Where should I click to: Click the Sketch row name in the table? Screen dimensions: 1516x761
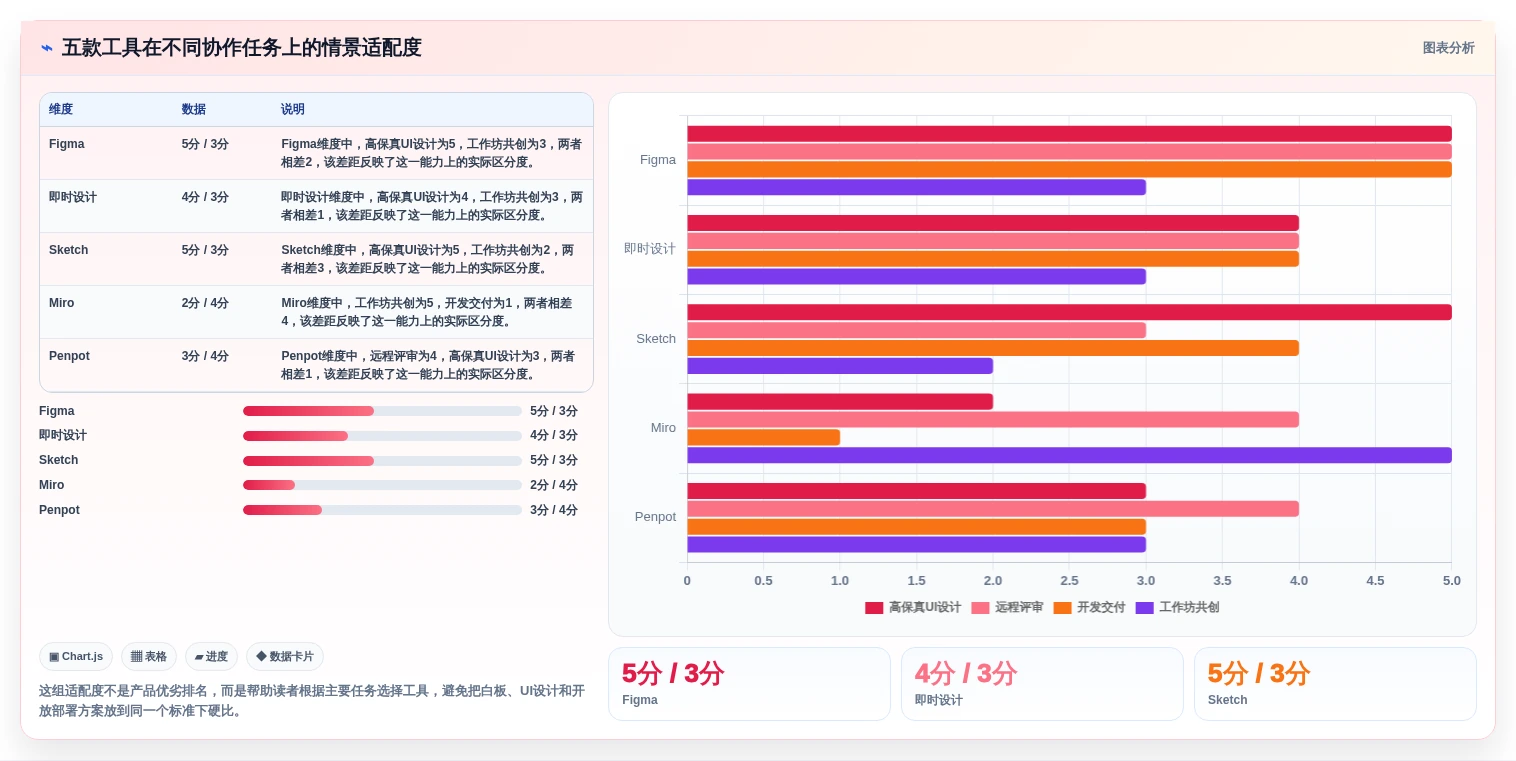69,250
